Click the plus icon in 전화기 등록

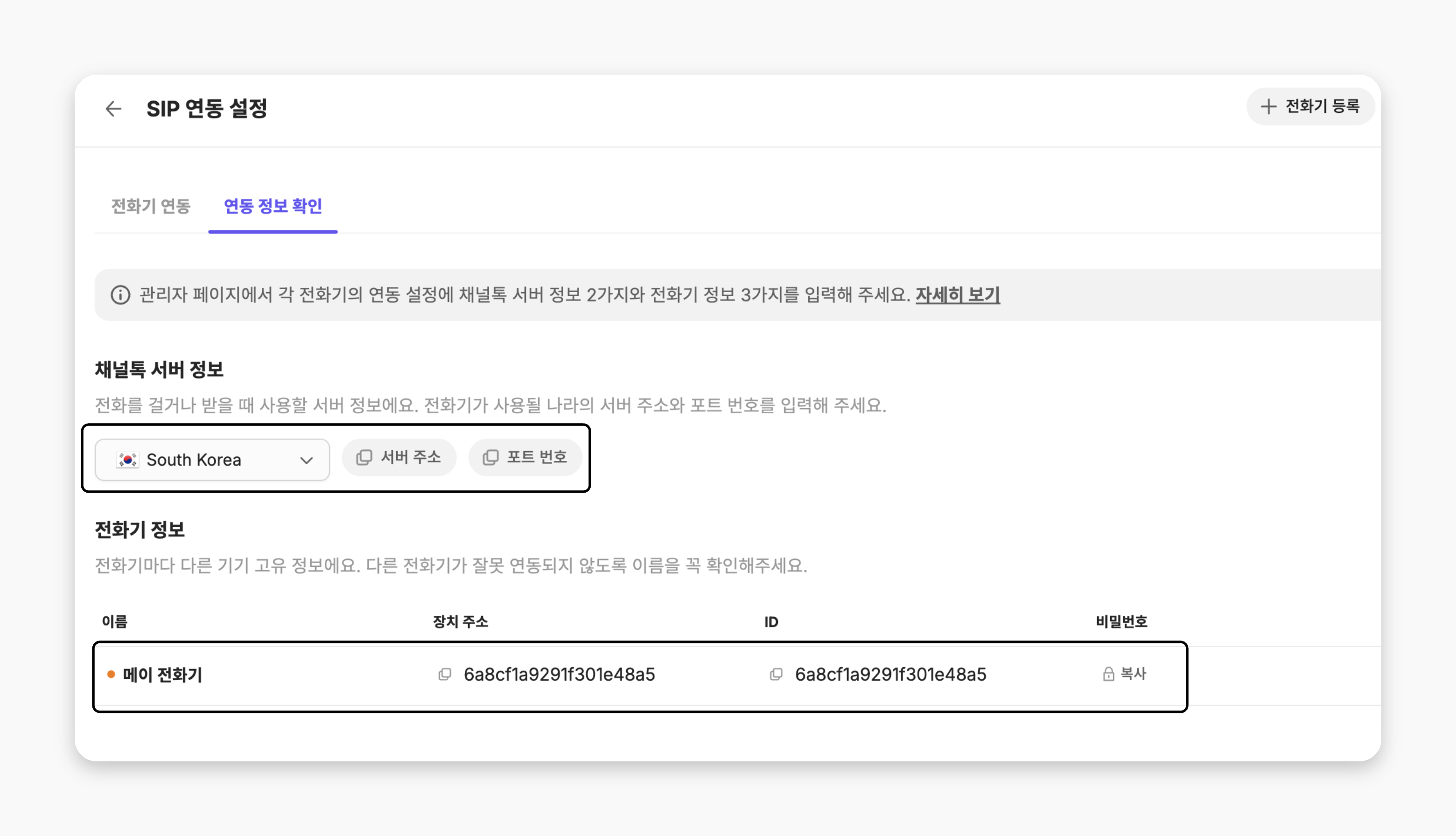1268,106
